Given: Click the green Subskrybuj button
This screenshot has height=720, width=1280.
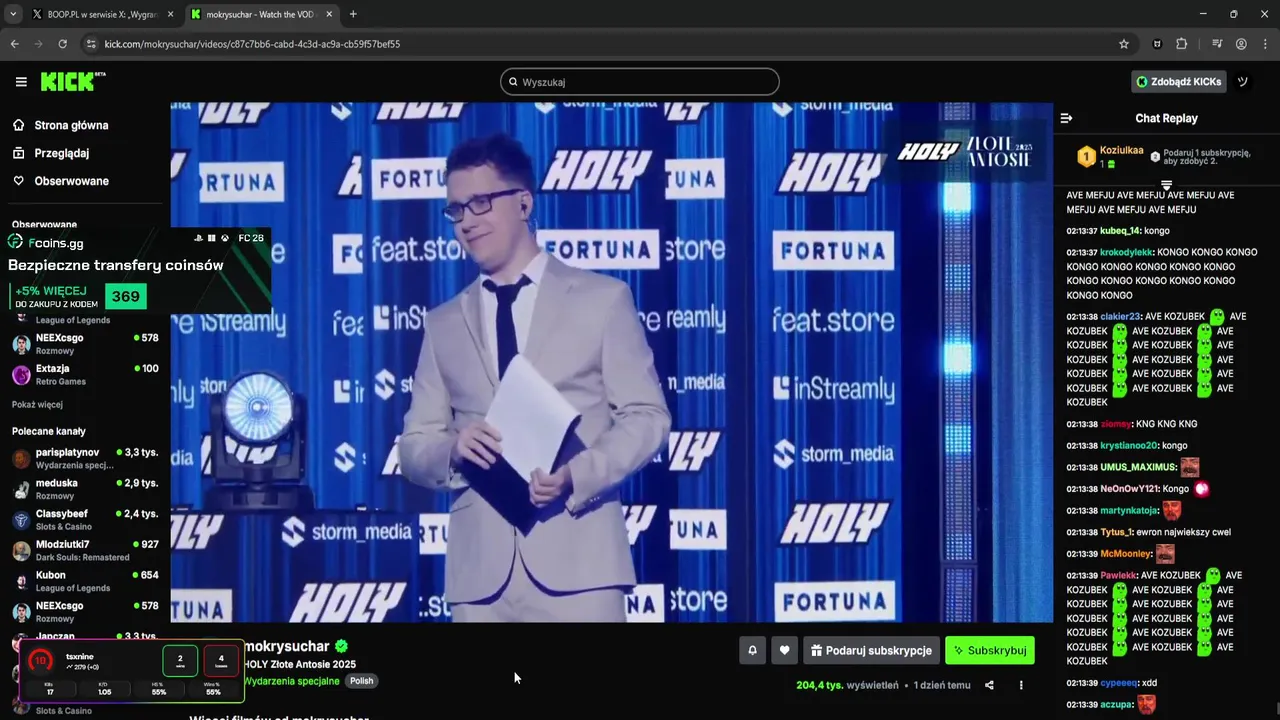Looking at the screenshot, I should click(x=990, y=650).
